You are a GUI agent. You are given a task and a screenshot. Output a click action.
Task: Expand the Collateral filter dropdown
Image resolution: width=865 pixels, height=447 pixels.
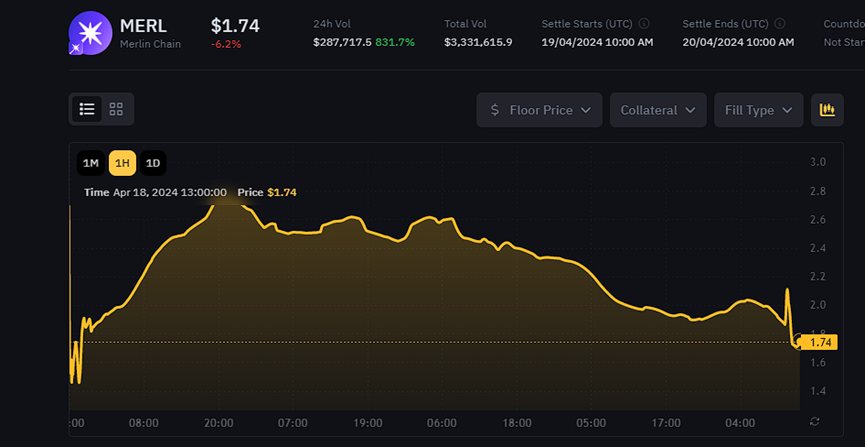(x=658, y=110)
